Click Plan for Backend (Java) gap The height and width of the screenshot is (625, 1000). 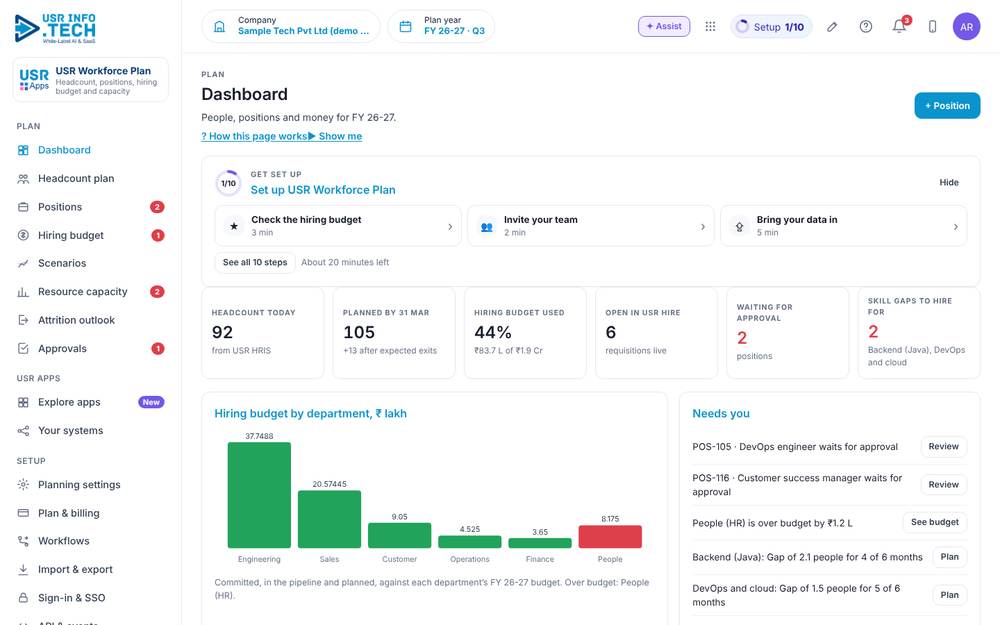(949, 557)
